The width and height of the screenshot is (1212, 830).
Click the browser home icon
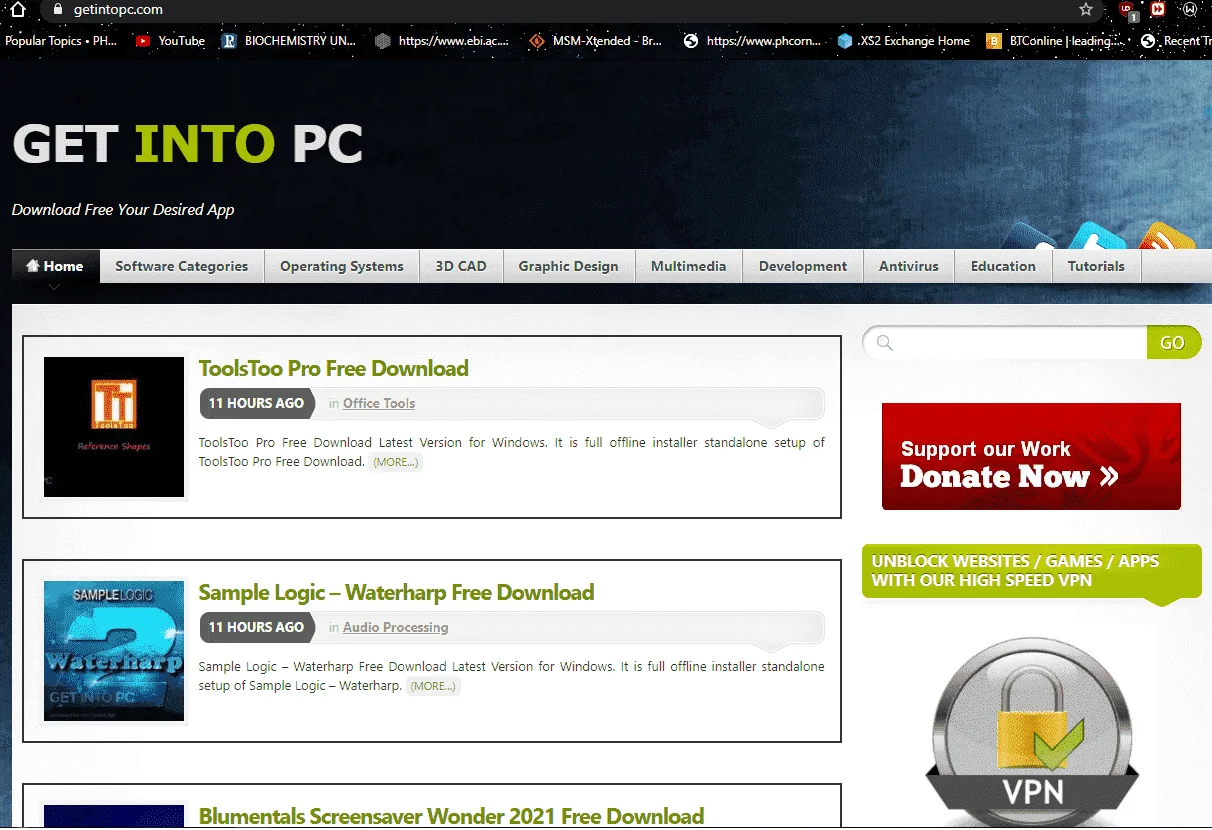coord(17,10)
